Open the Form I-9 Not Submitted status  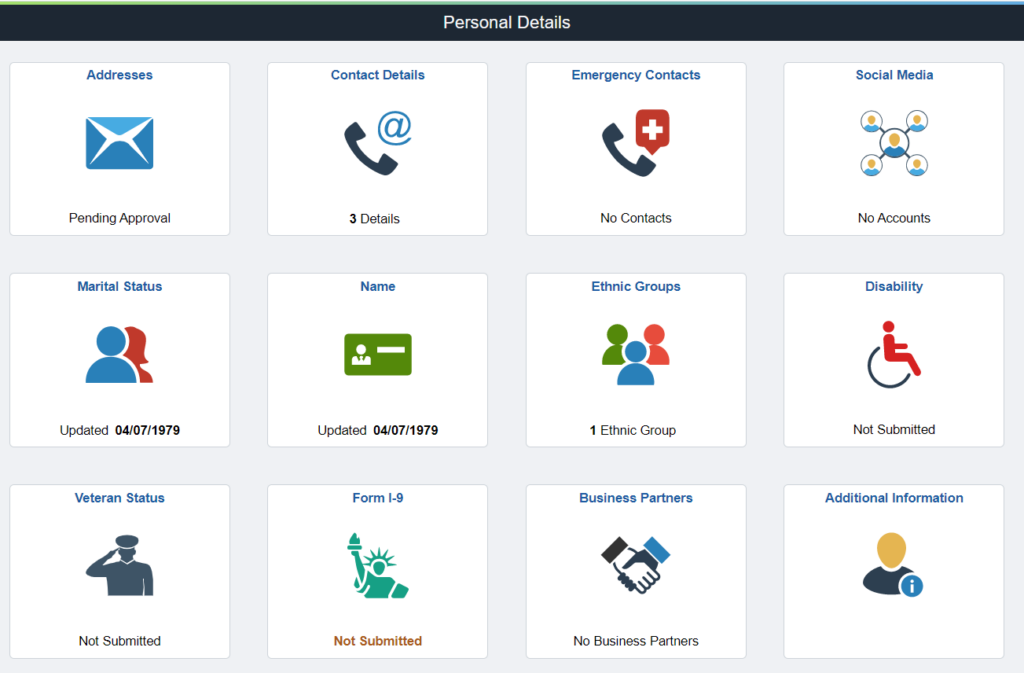tap(377, 640)
